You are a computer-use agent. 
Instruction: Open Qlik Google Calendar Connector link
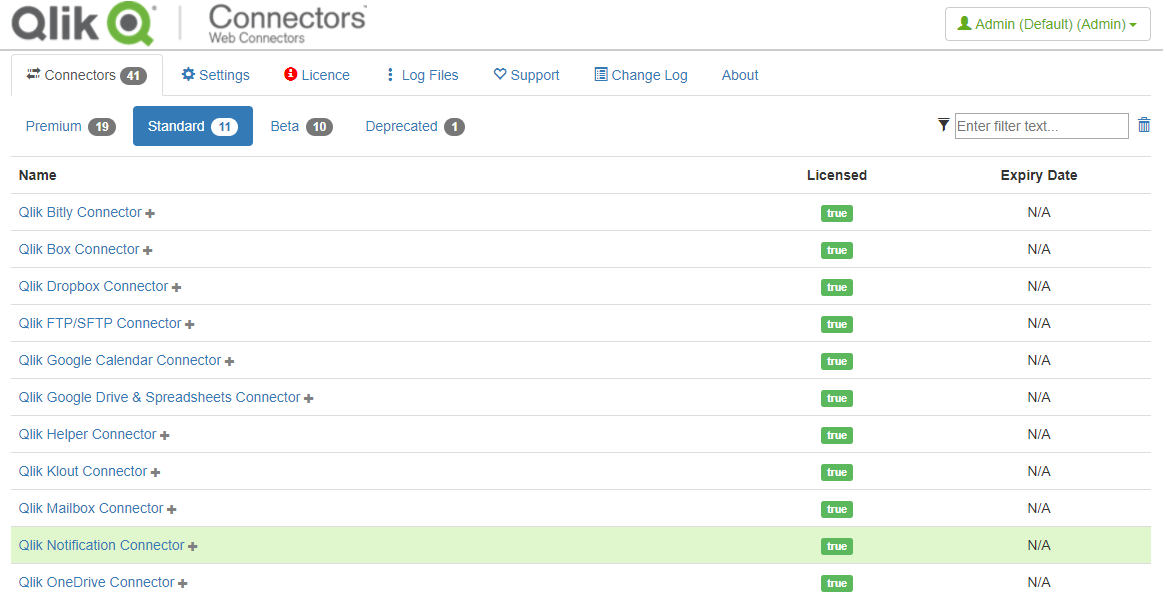point(120,361)
